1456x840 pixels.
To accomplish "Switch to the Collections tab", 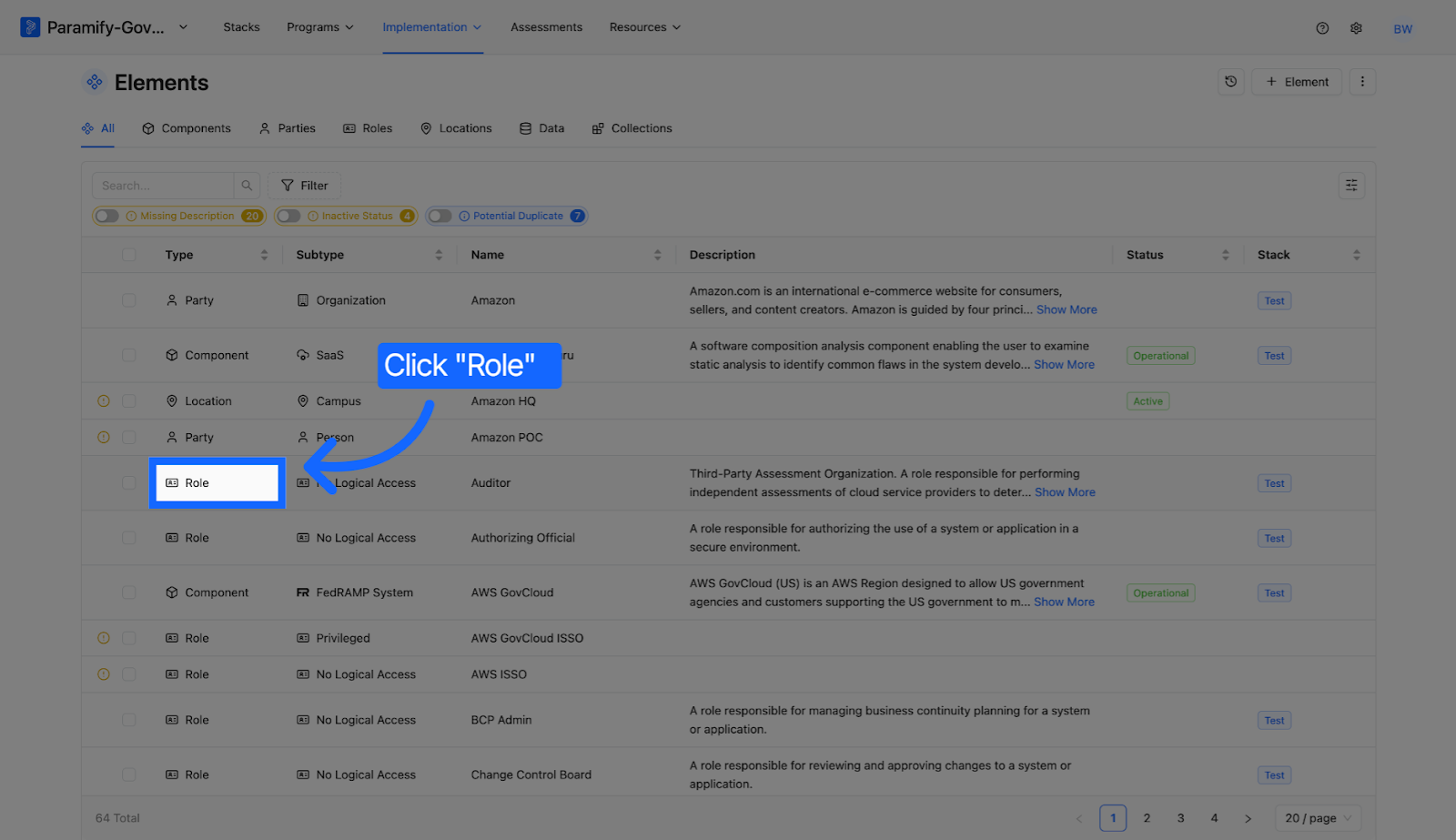I will (x=632, y=128).
